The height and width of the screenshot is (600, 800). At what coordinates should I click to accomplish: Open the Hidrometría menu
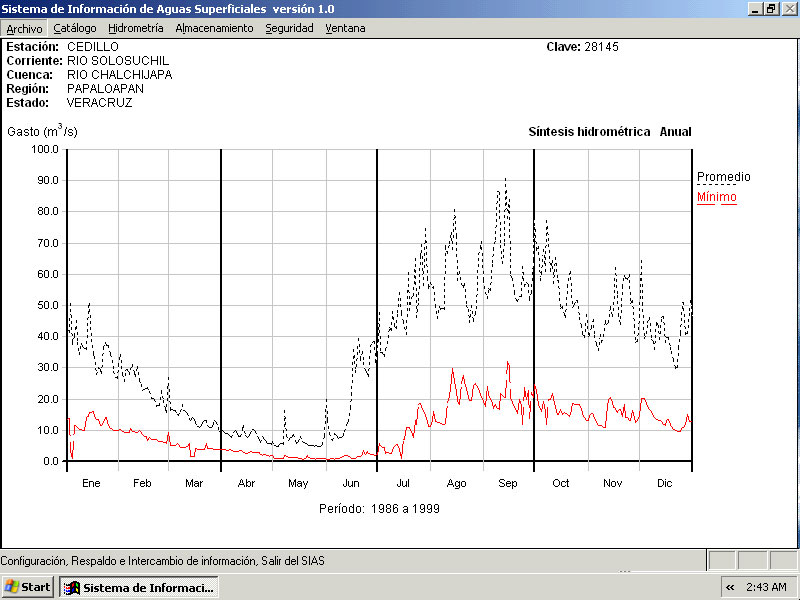click(136, 28)
